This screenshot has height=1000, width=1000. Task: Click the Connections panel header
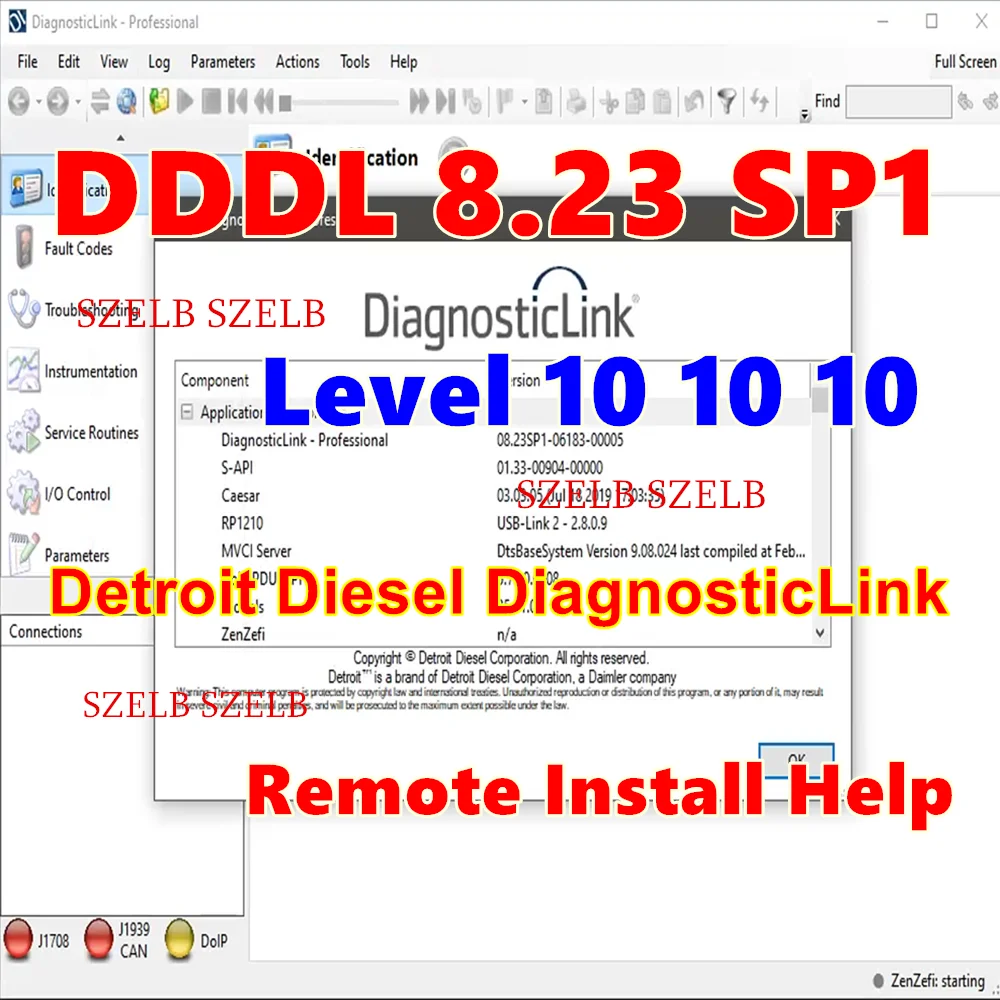77,631
